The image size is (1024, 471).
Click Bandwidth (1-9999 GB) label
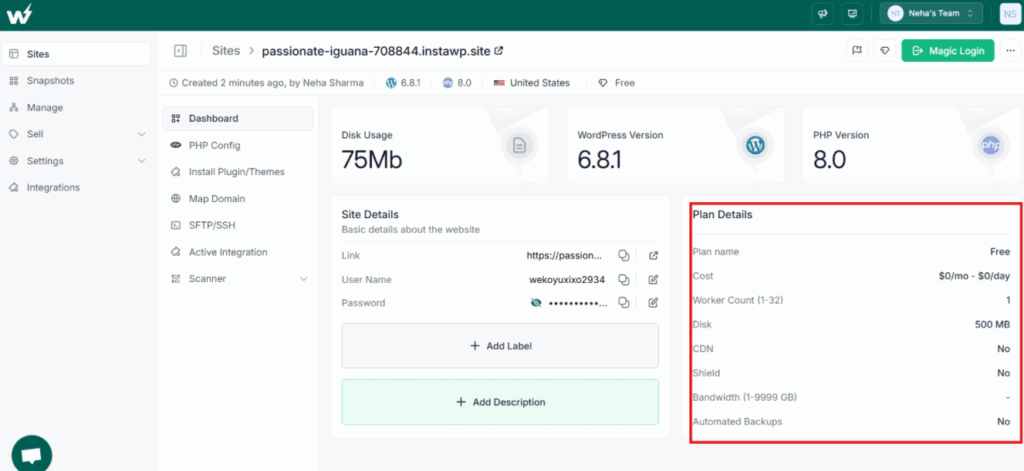[x=745, y=397]
